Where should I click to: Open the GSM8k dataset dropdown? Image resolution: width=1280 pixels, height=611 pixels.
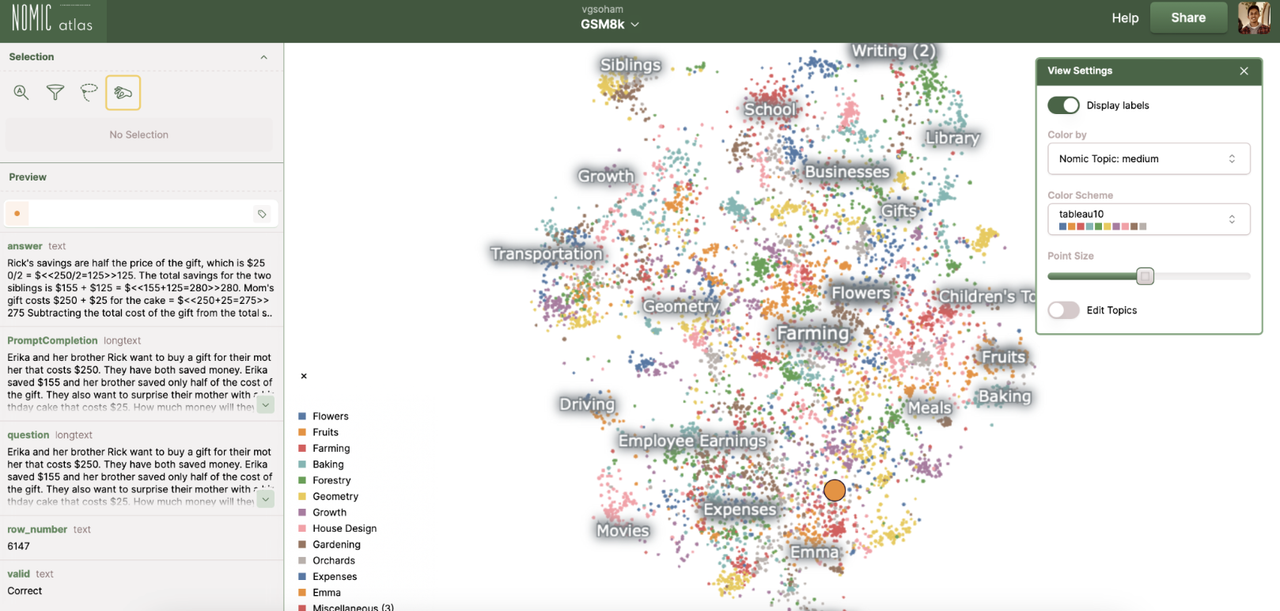pos(610,24)
